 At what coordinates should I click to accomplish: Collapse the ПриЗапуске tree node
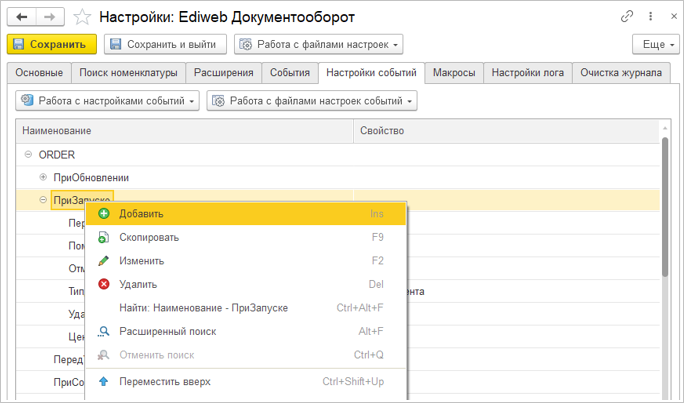pyautogui.click(x=43, y=200)
